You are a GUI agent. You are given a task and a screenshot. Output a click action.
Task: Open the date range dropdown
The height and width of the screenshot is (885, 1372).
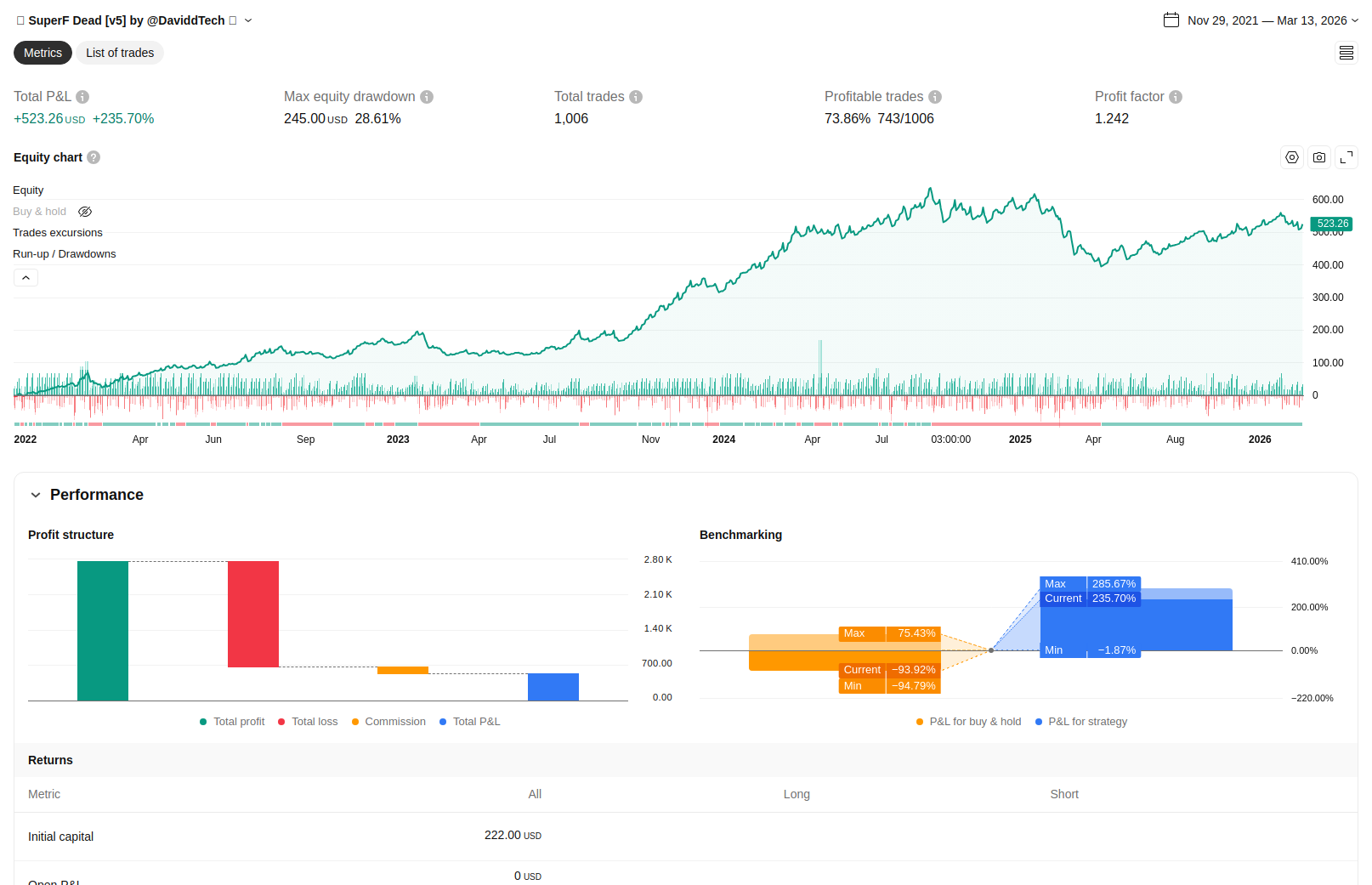point(1354,20)
